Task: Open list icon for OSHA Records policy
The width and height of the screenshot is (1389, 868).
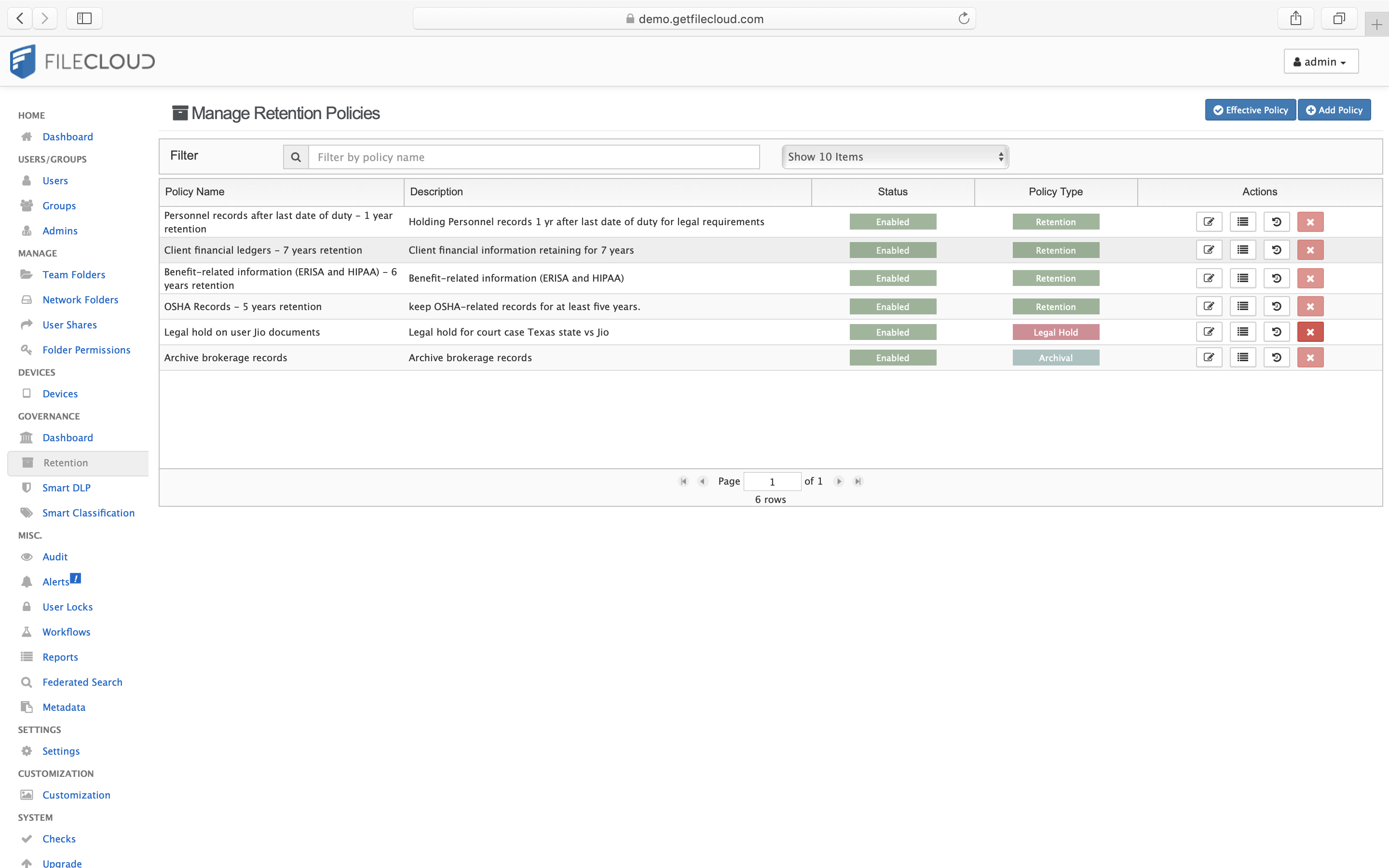Action: [1243, 306]
